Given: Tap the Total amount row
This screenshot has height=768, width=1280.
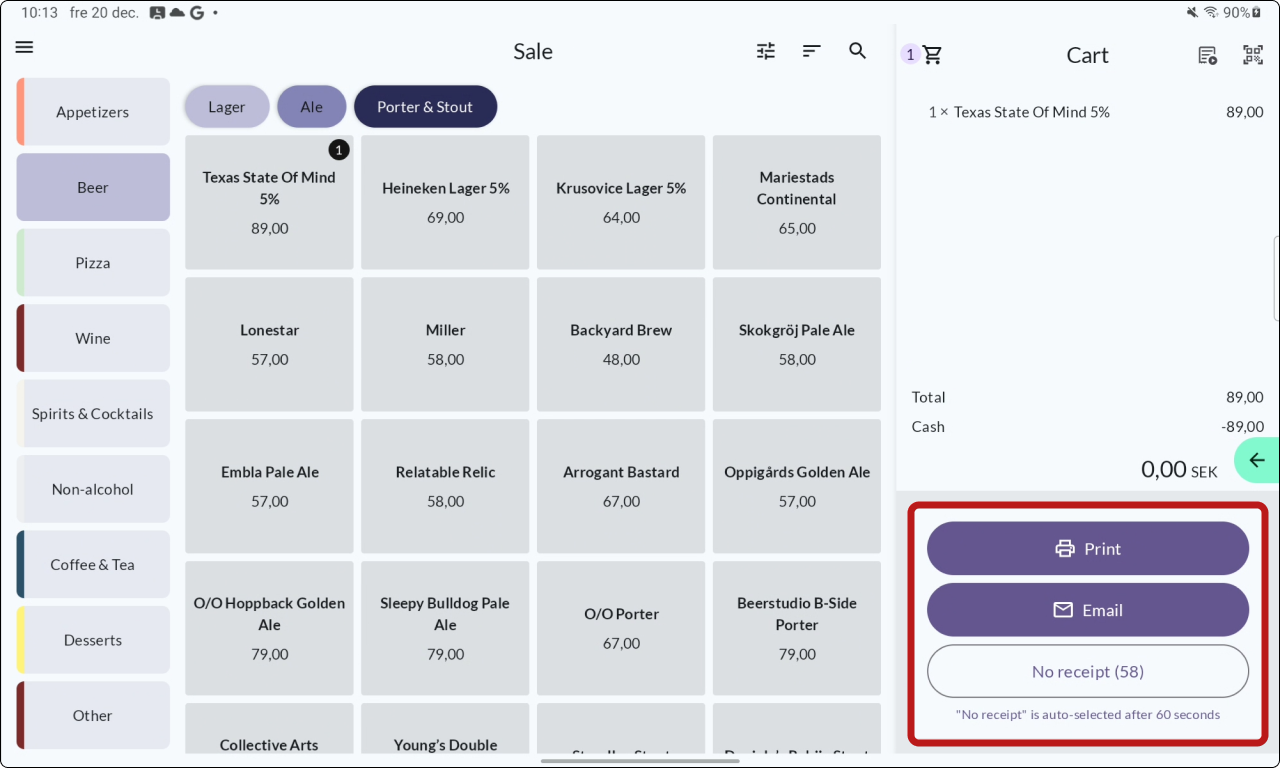Looking at the screenshot, I should pos(1088,397).
